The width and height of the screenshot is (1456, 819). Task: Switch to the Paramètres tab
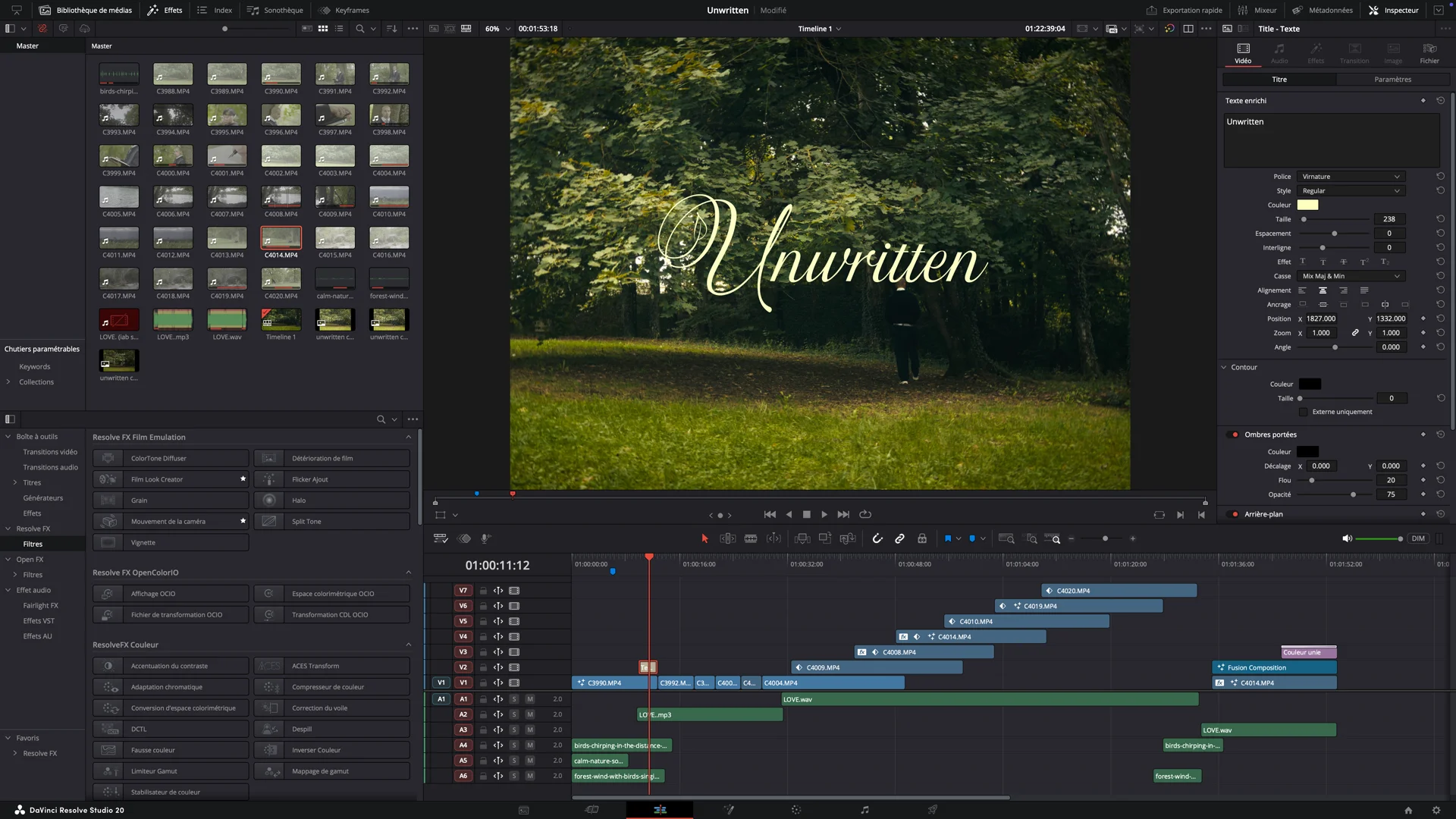click(x=1392, y=80)
